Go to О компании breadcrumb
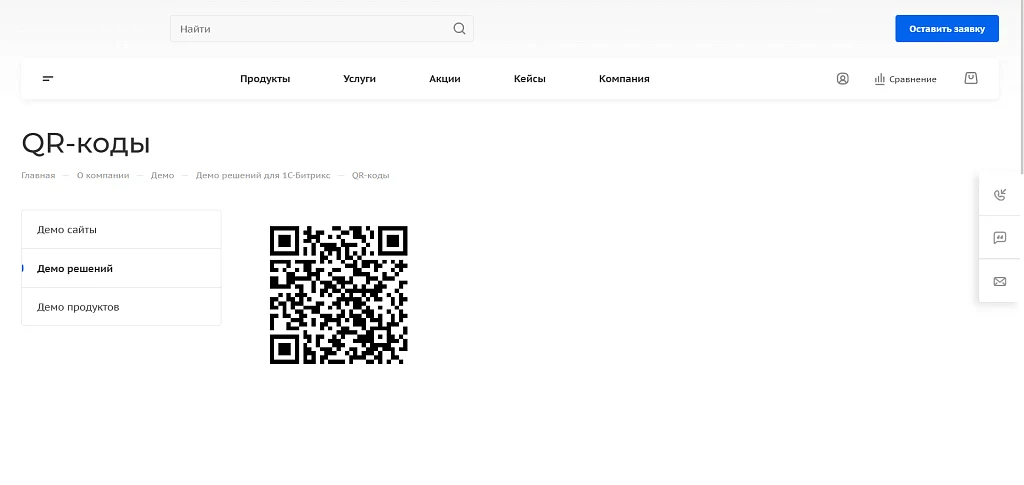Viewport: 1024px width, 485px height. tap(103, 176)
